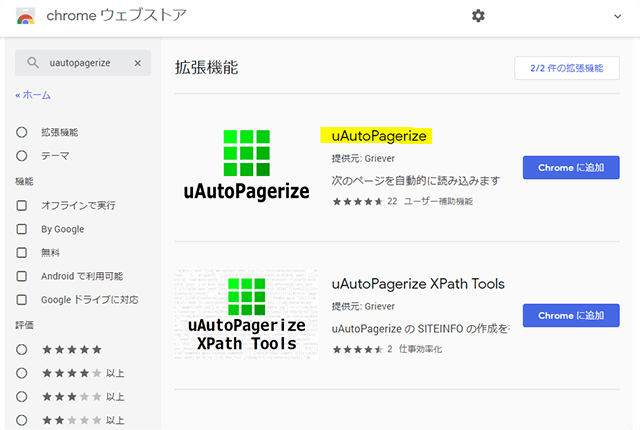Open the uAutoPagerize green grid thumbnail
640x430 pixels.
coord(247,165)
